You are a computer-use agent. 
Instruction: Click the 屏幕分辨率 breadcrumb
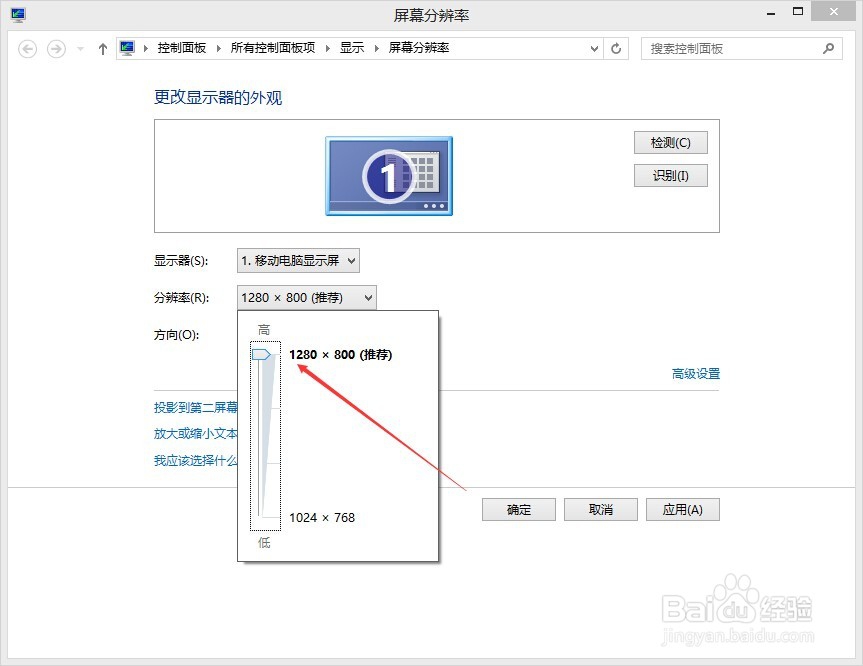point(419,48)
